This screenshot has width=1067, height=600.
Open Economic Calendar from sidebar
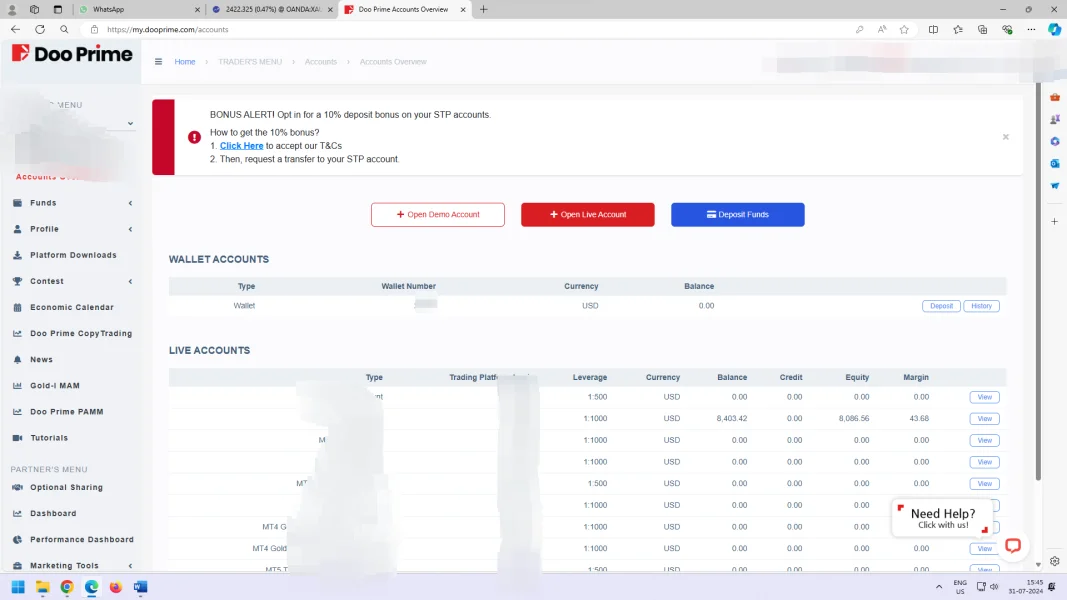click(71, 307)
